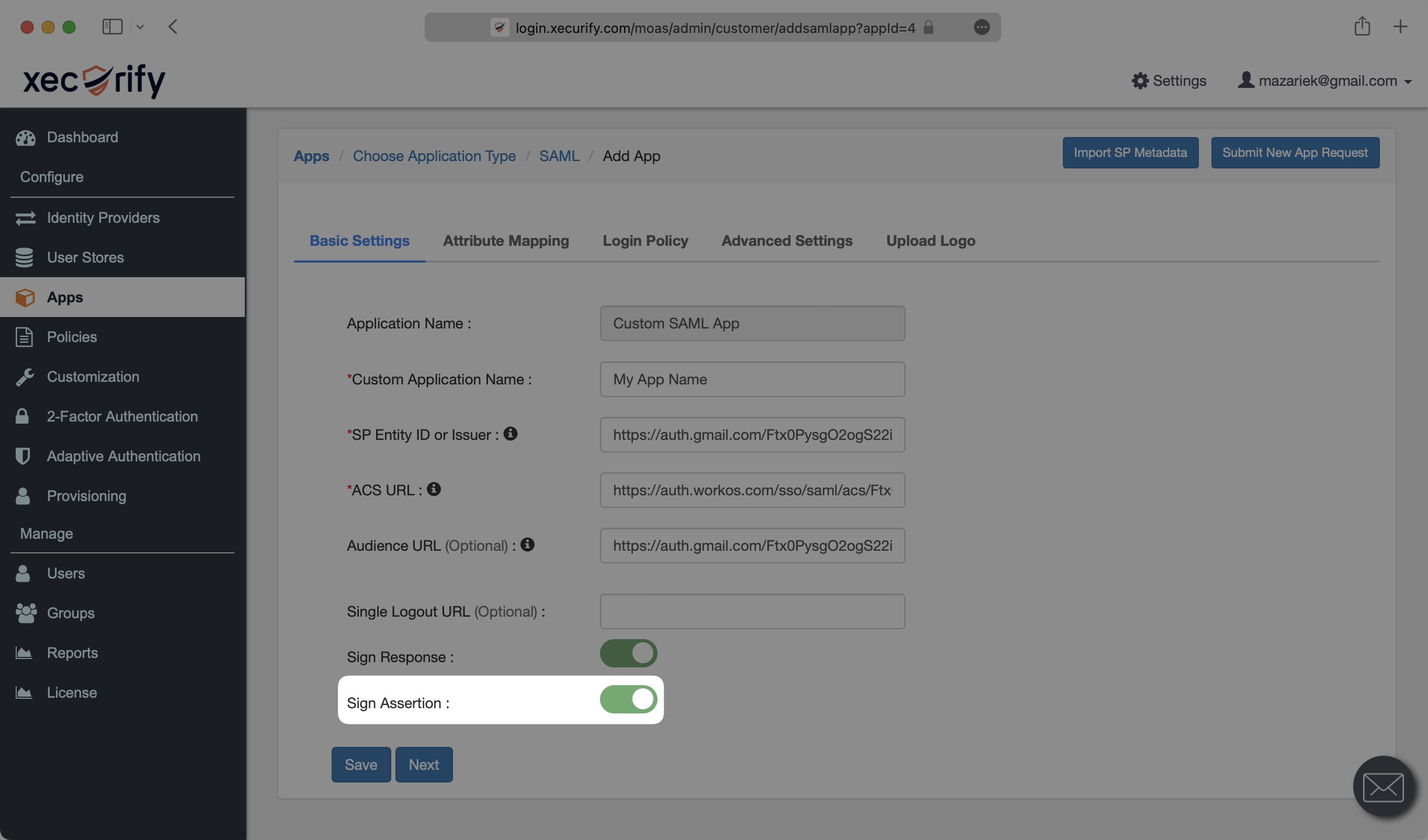Open Policies configuration section

coord(71,336)
